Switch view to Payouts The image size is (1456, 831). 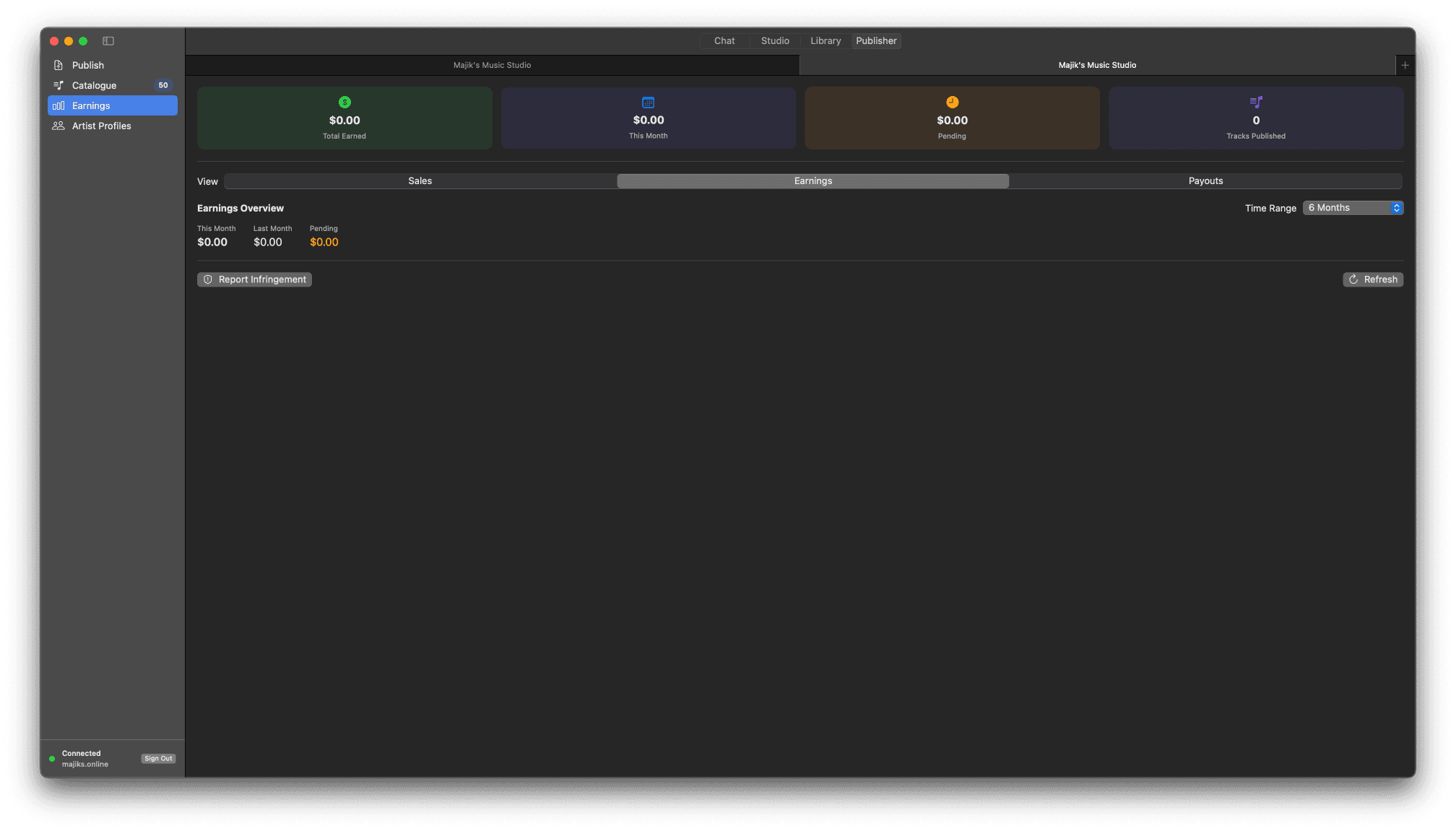click(x=1205, y=181)
